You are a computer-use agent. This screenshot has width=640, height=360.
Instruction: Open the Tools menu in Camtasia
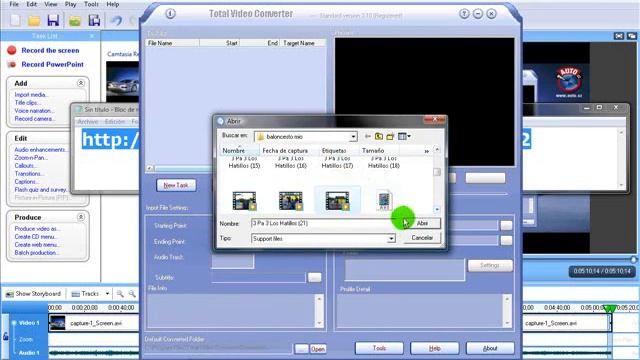tap(91, 4)
